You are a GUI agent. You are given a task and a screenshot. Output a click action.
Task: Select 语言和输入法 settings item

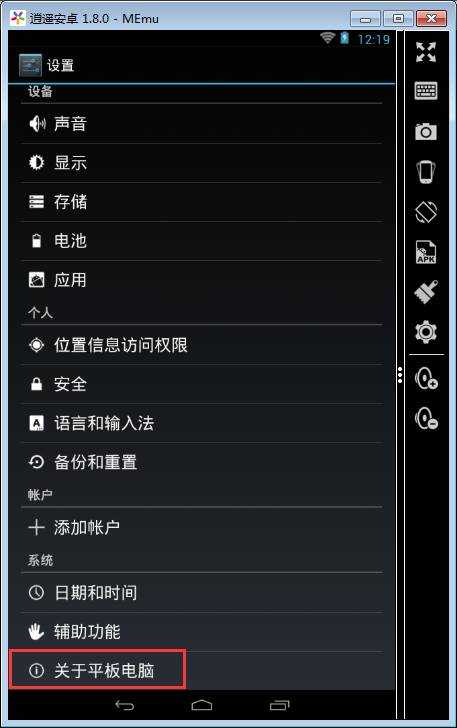point(202,423)
